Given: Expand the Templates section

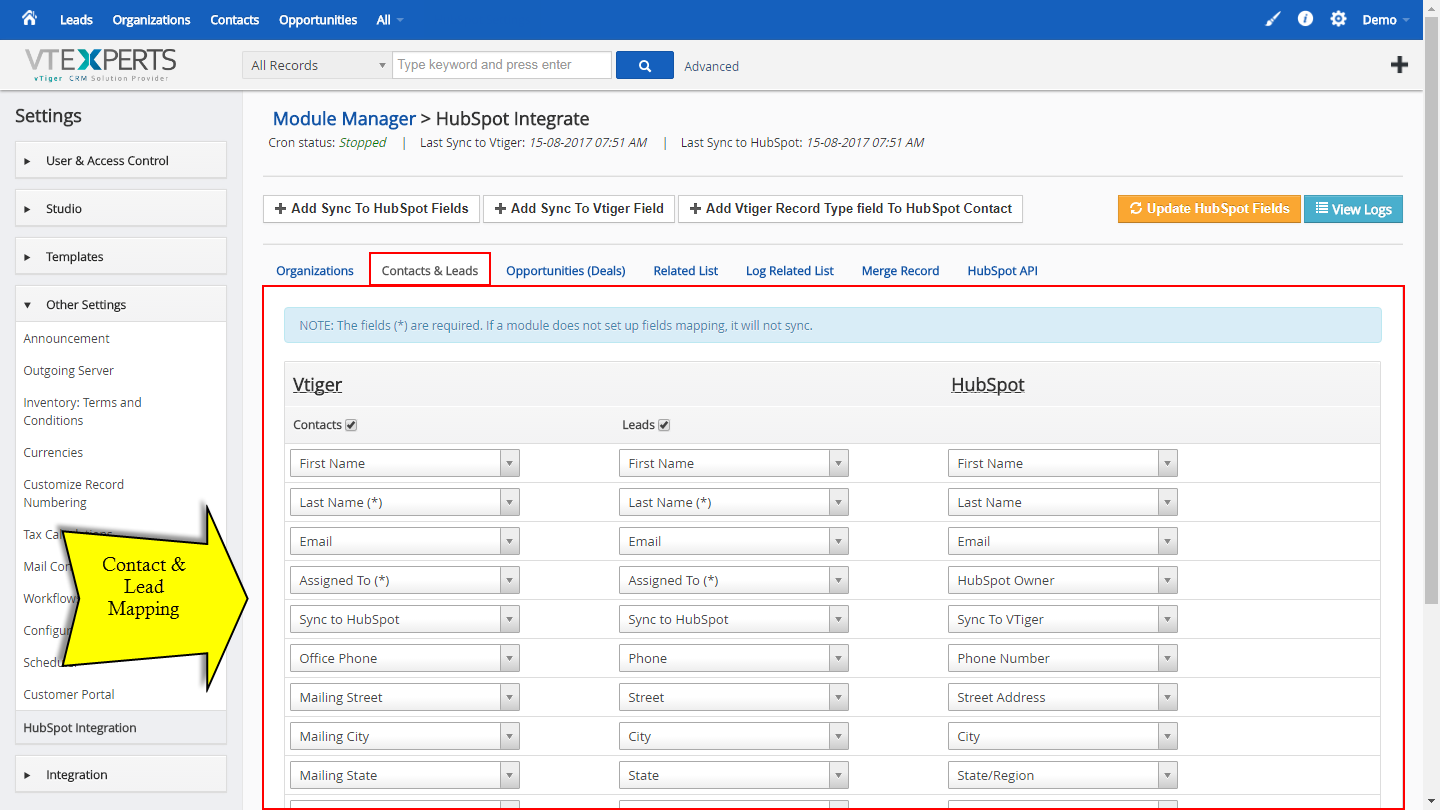Looking at the screenshot, I should click(x=121, y=256).
